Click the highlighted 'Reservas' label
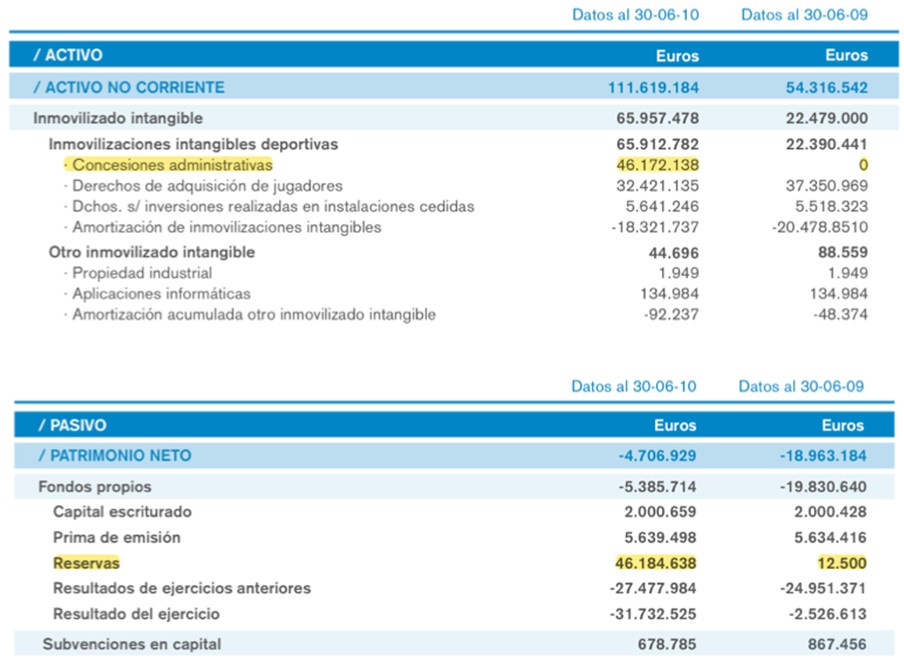The width and height of the screenshot is (904, 661). pos(86,563)
